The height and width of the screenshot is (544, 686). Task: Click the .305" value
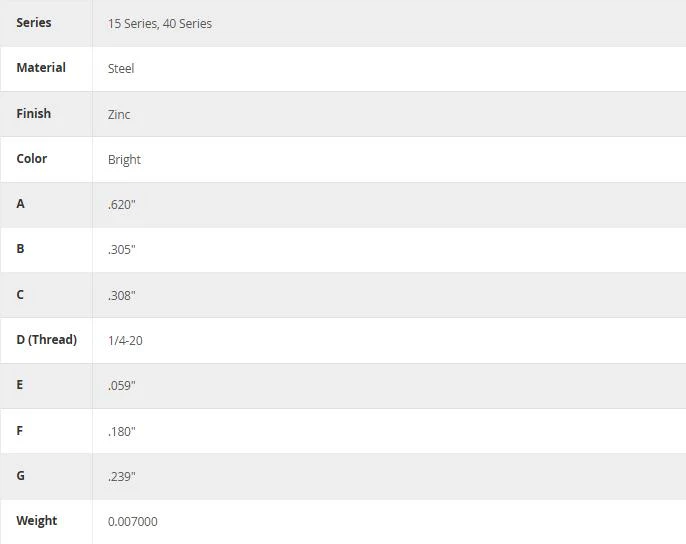[122, 249]
